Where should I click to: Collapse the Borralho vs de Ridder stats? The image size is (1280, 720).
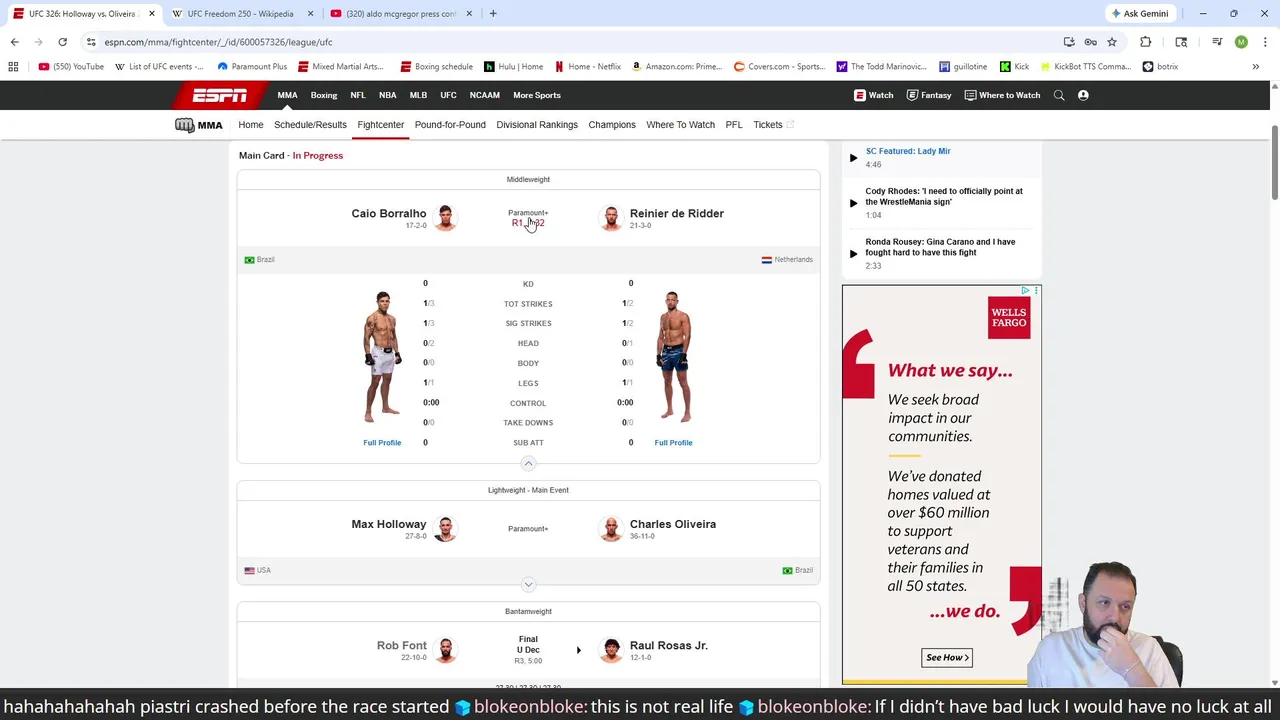pos(528,464)
